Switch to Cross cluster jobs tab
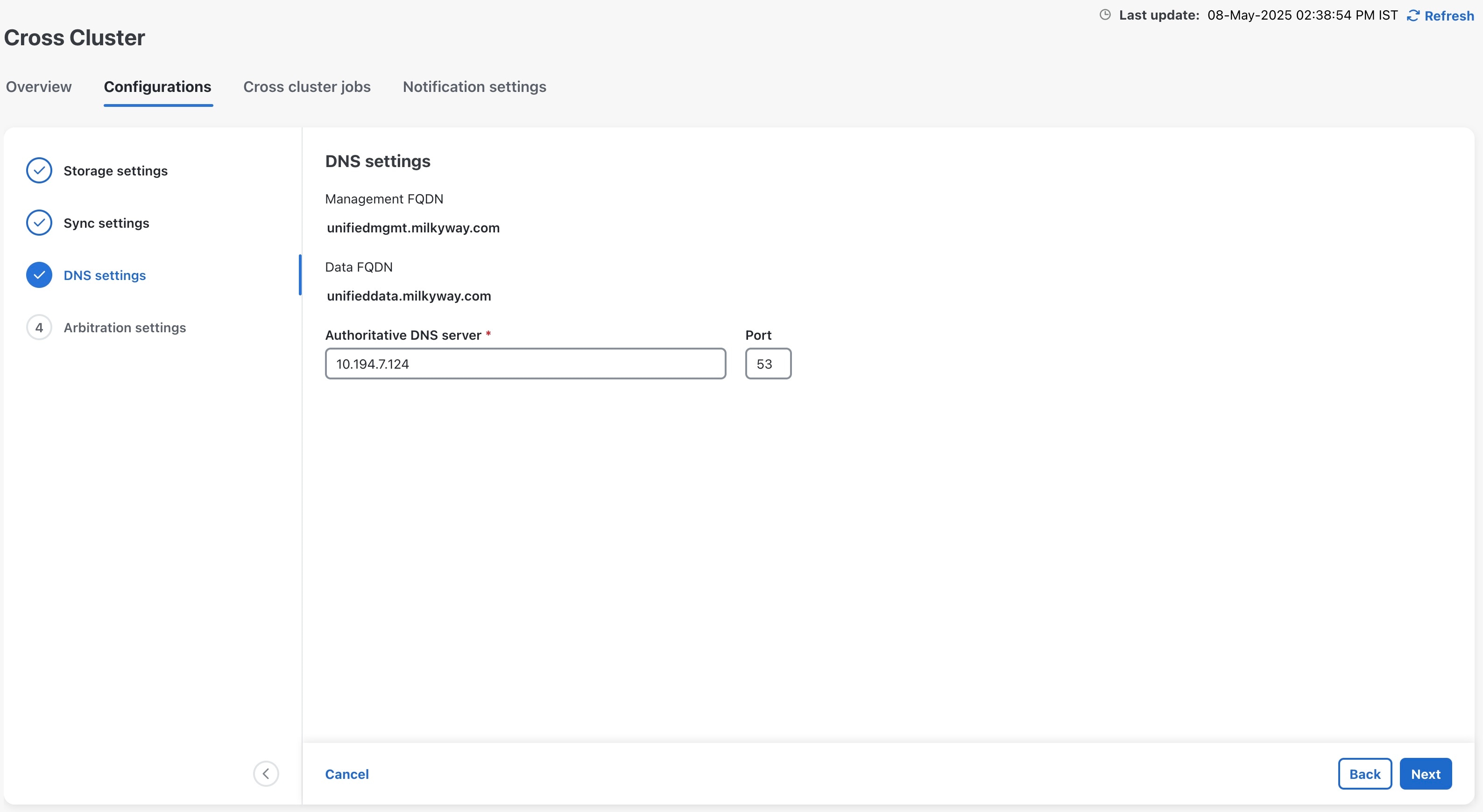 click(307, 87)
